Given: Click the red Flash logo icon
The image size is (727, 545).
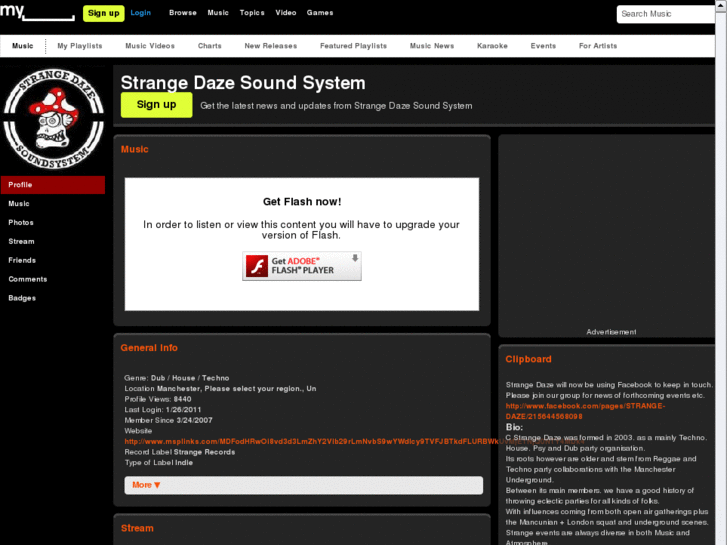Looking at the screenshot, I should pos(257,266).
